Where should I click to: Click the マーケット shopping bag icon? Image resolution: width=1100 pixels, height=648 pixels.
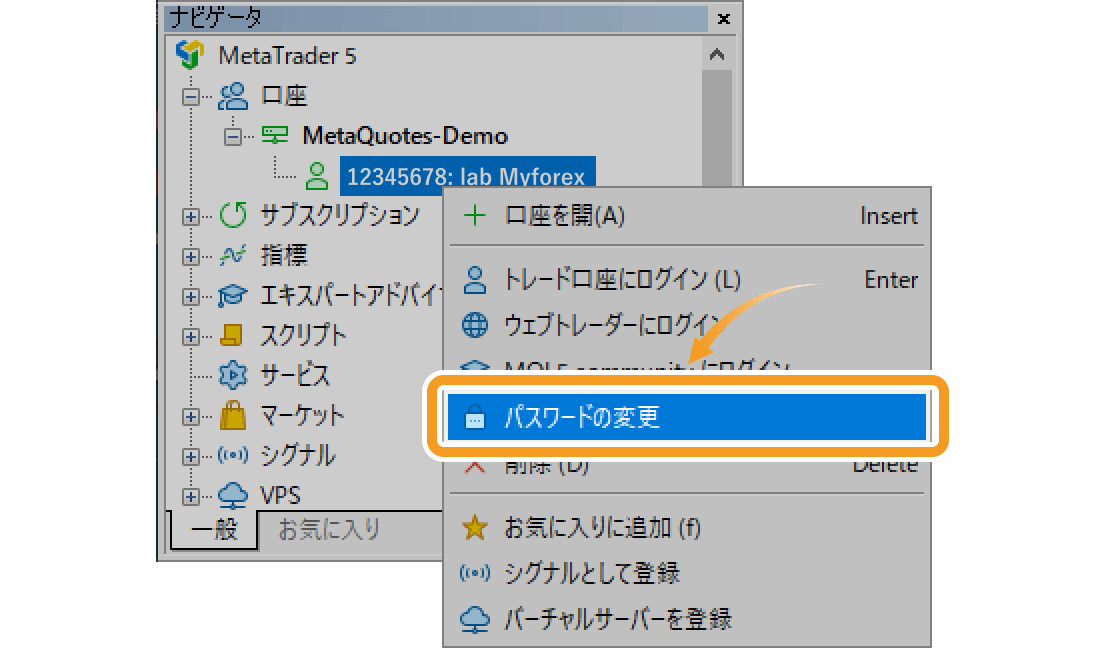[x=233, y=415]
